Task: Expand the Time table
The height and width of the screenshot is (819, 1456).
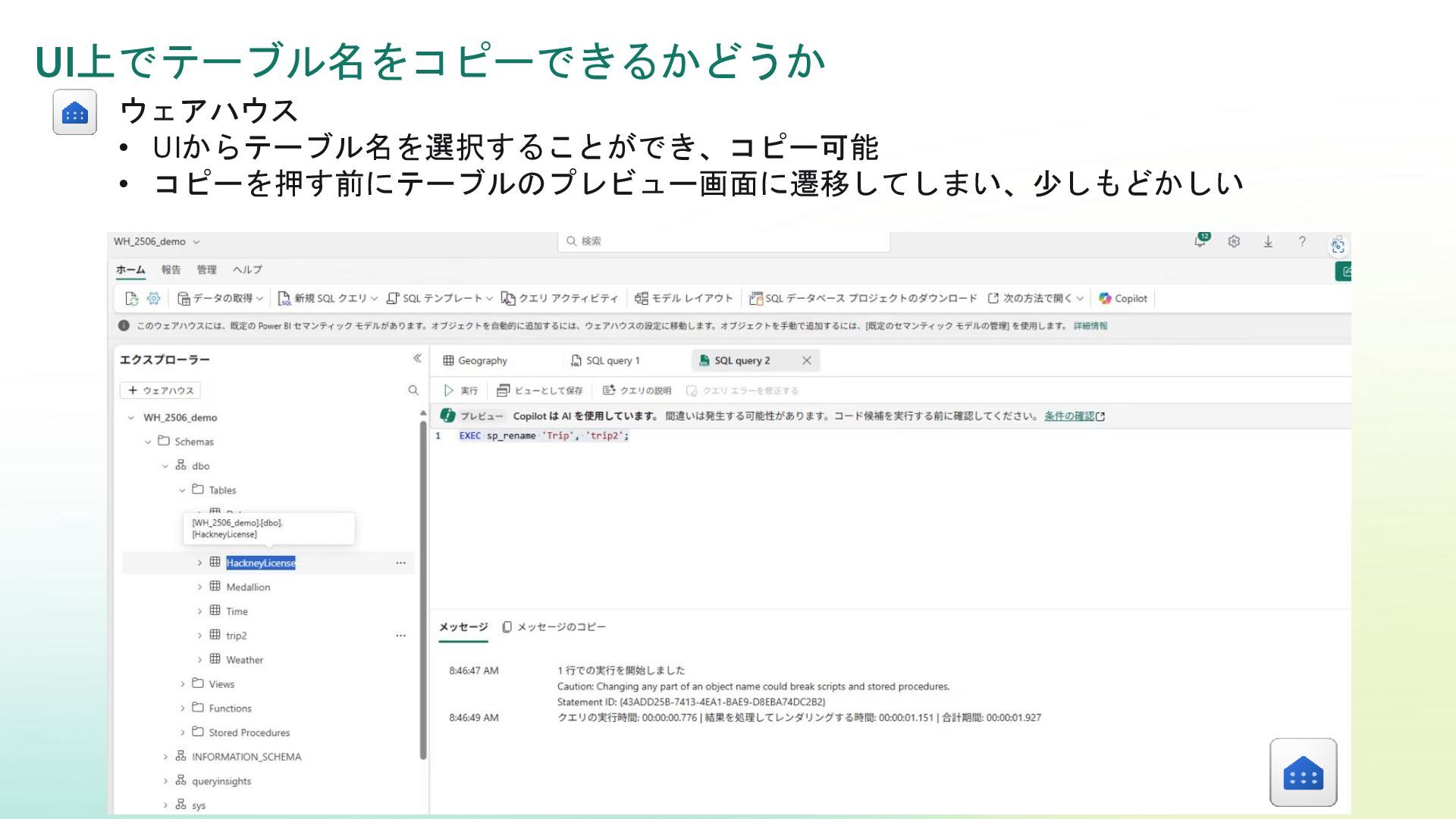Action: [199, 611]
